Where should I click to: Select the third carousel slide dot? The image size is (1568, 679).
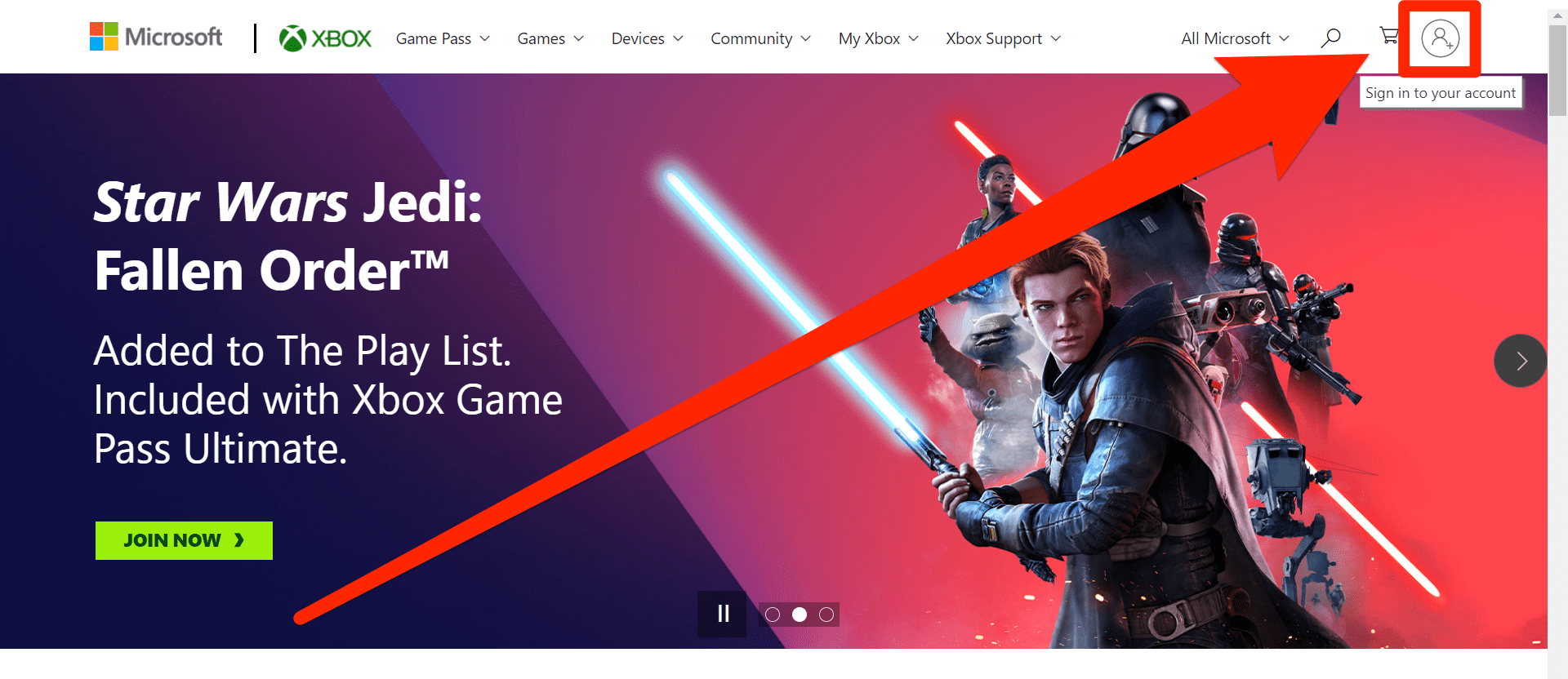(x=826, y=615)
